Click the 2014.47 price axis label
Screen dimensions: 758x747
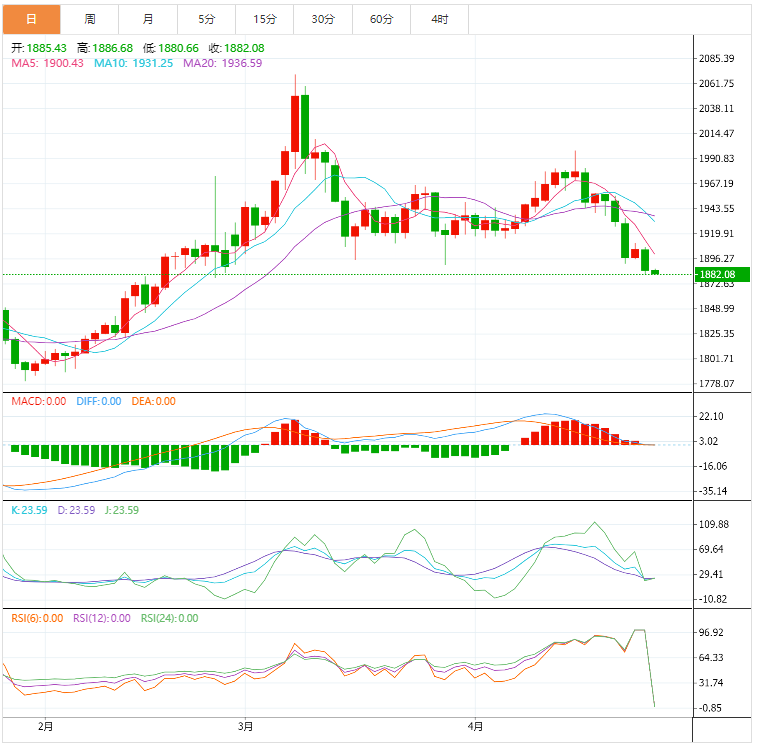point(716,134)
